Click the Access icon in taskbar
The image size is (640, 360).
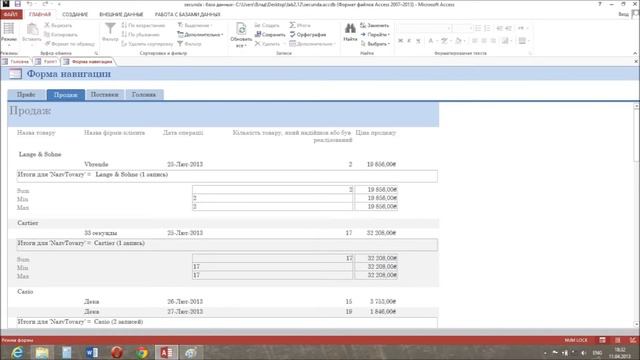tap(166, 353)
